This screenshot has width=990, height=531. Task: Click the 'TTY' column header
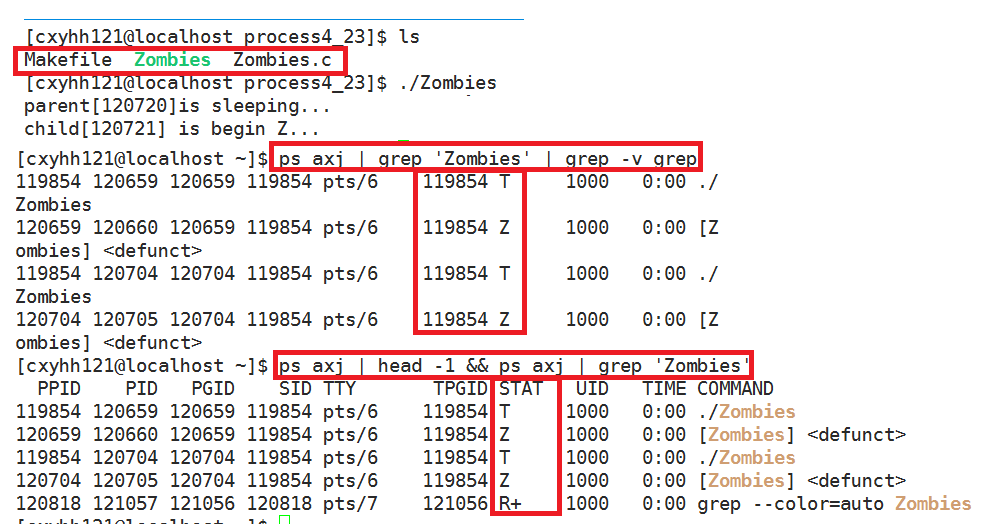coord(340,388)
